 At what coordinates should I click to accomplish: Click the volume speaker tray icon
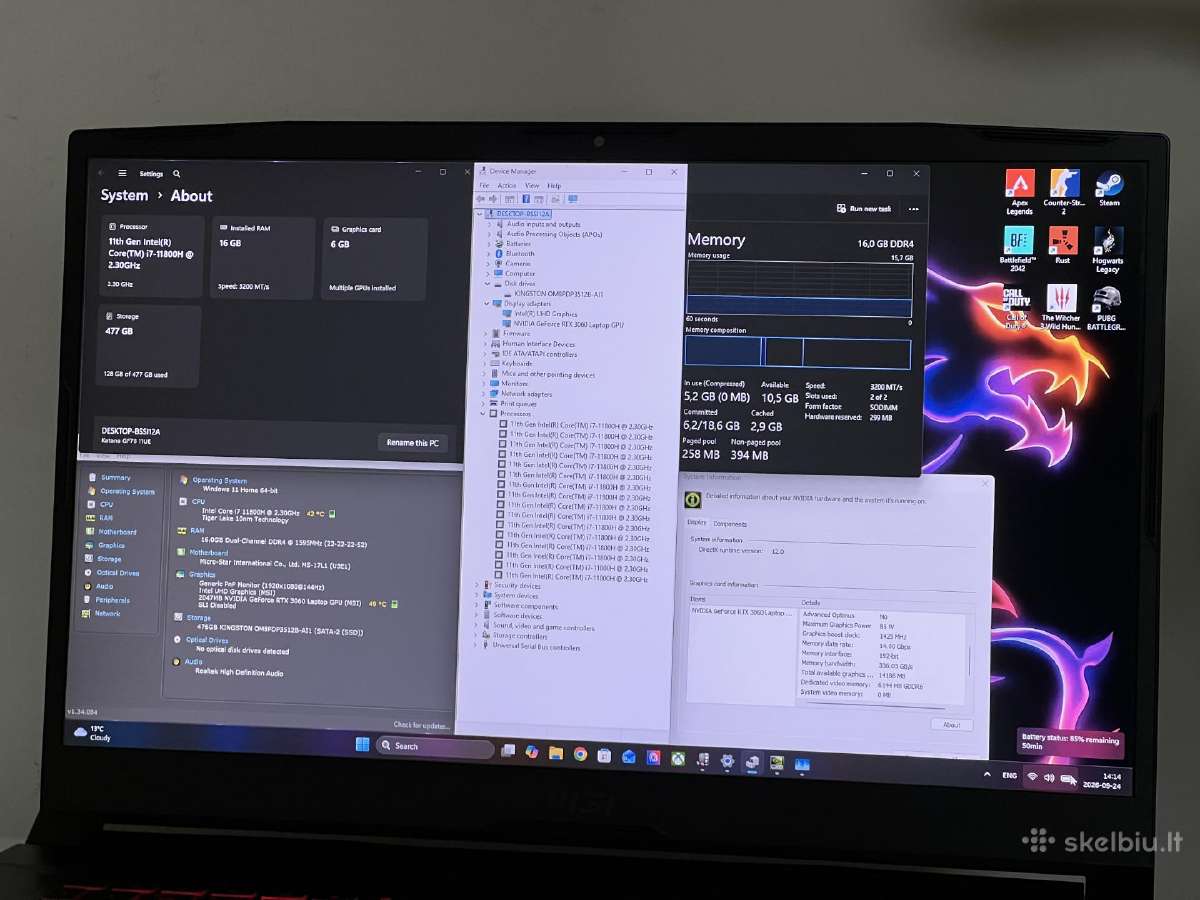click(1048, 777)
